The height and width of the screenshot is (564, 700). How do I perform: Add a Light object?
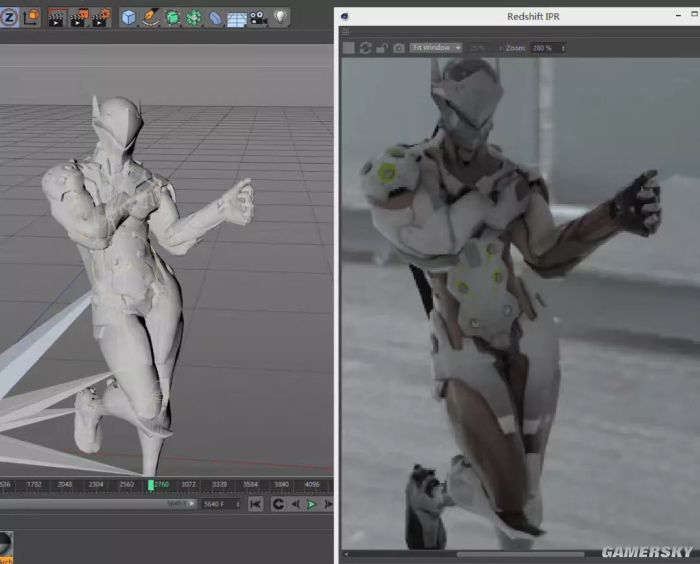point(280,17)
